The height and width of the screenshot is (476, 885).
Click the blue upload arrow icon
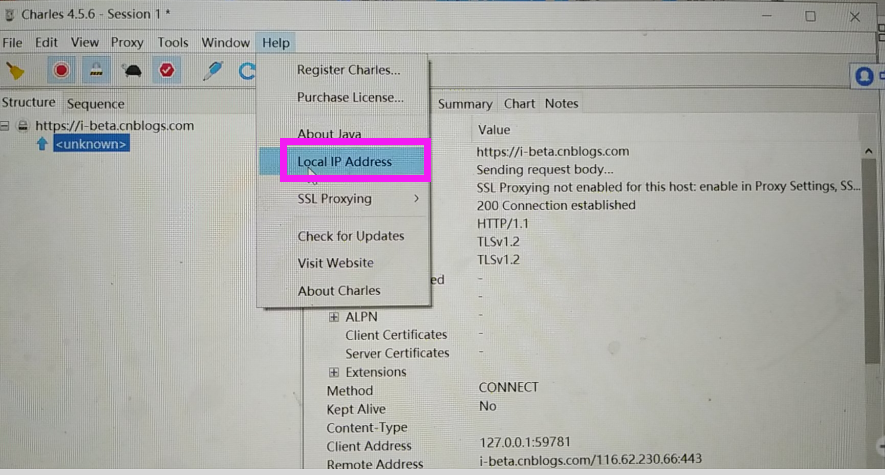[x=42, y=144]
